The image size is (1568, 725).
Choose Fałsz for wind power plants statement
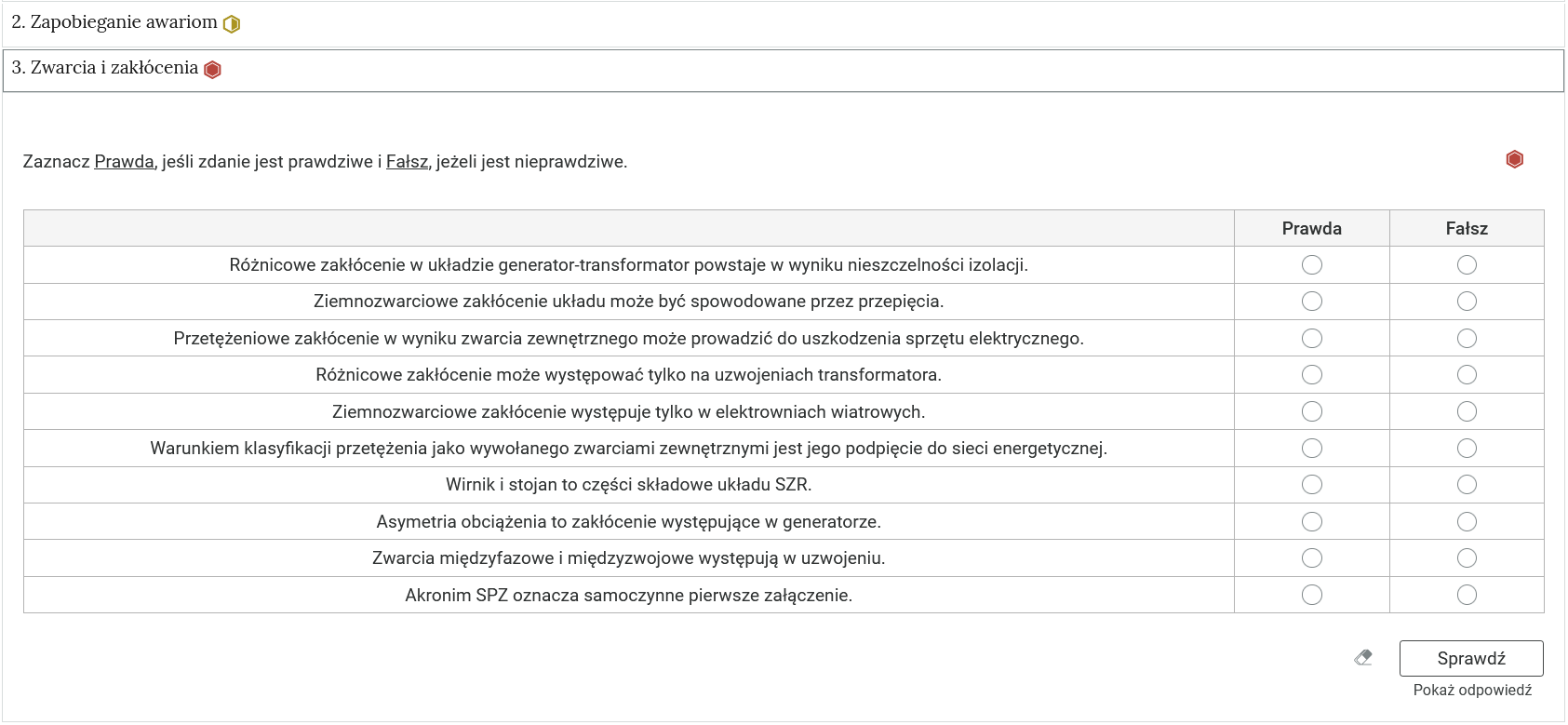pos(1467,411)
